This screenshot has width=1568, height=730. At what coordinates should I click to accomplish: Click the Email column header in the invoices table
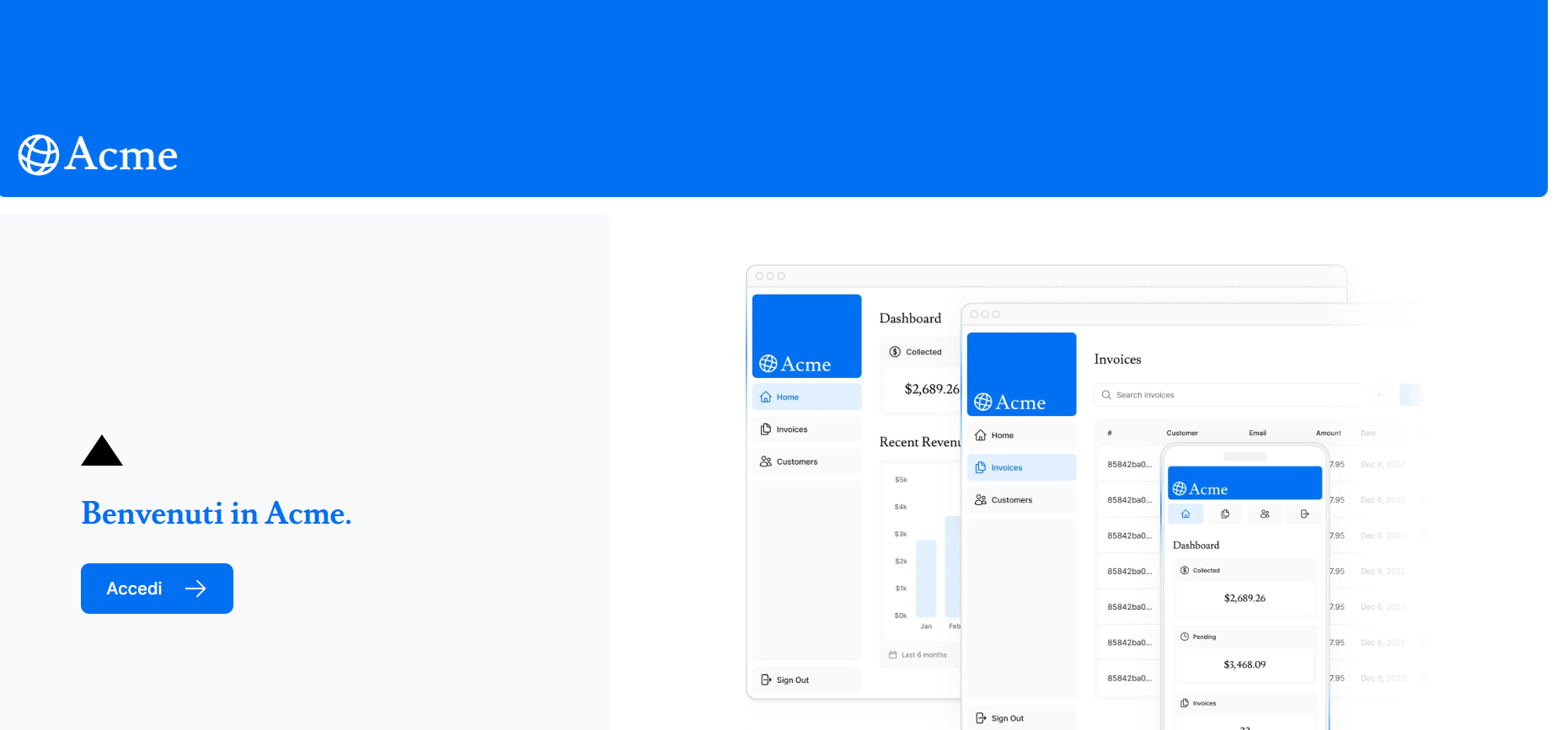1257,433
